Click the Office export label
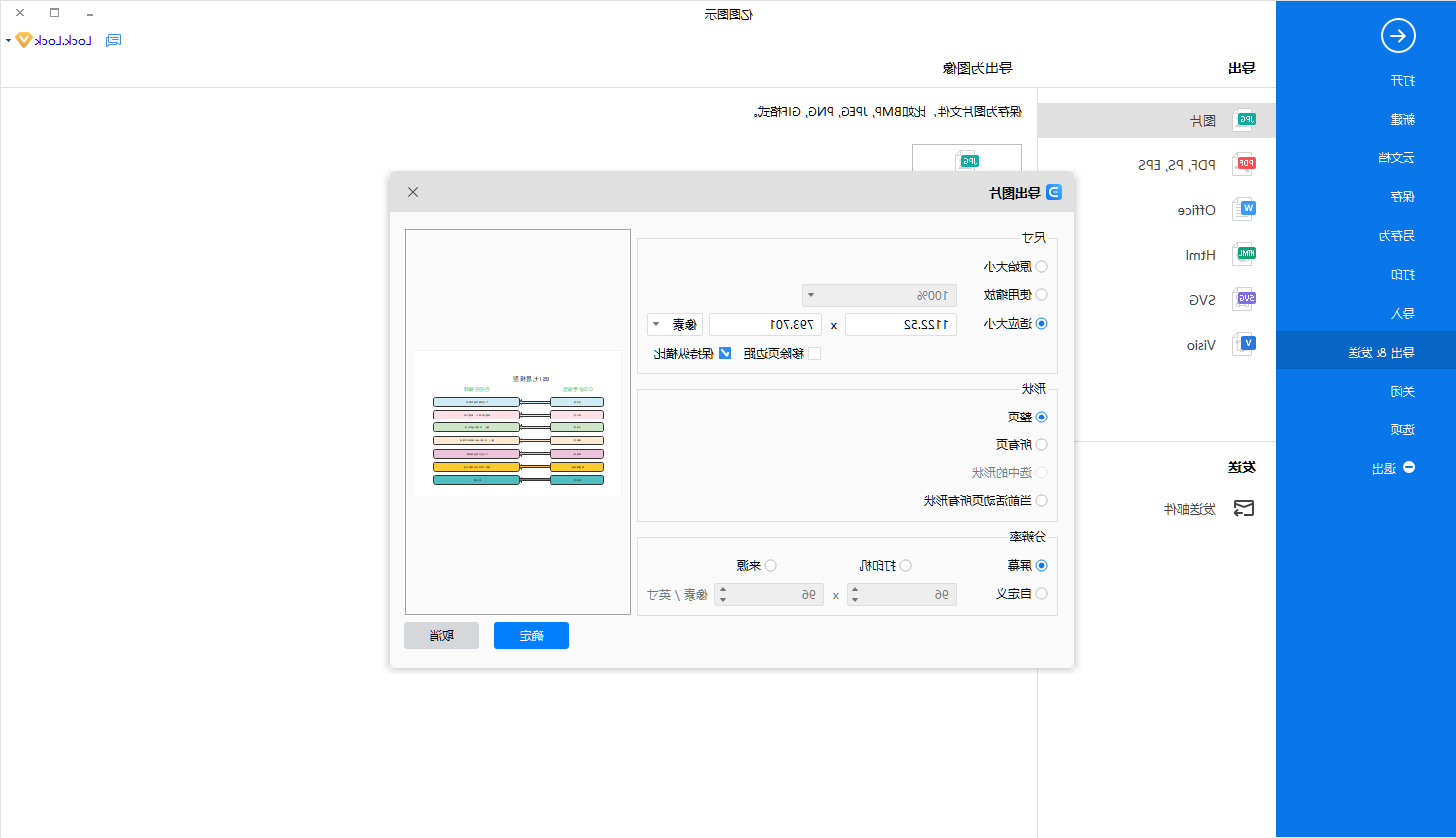 1197,210
